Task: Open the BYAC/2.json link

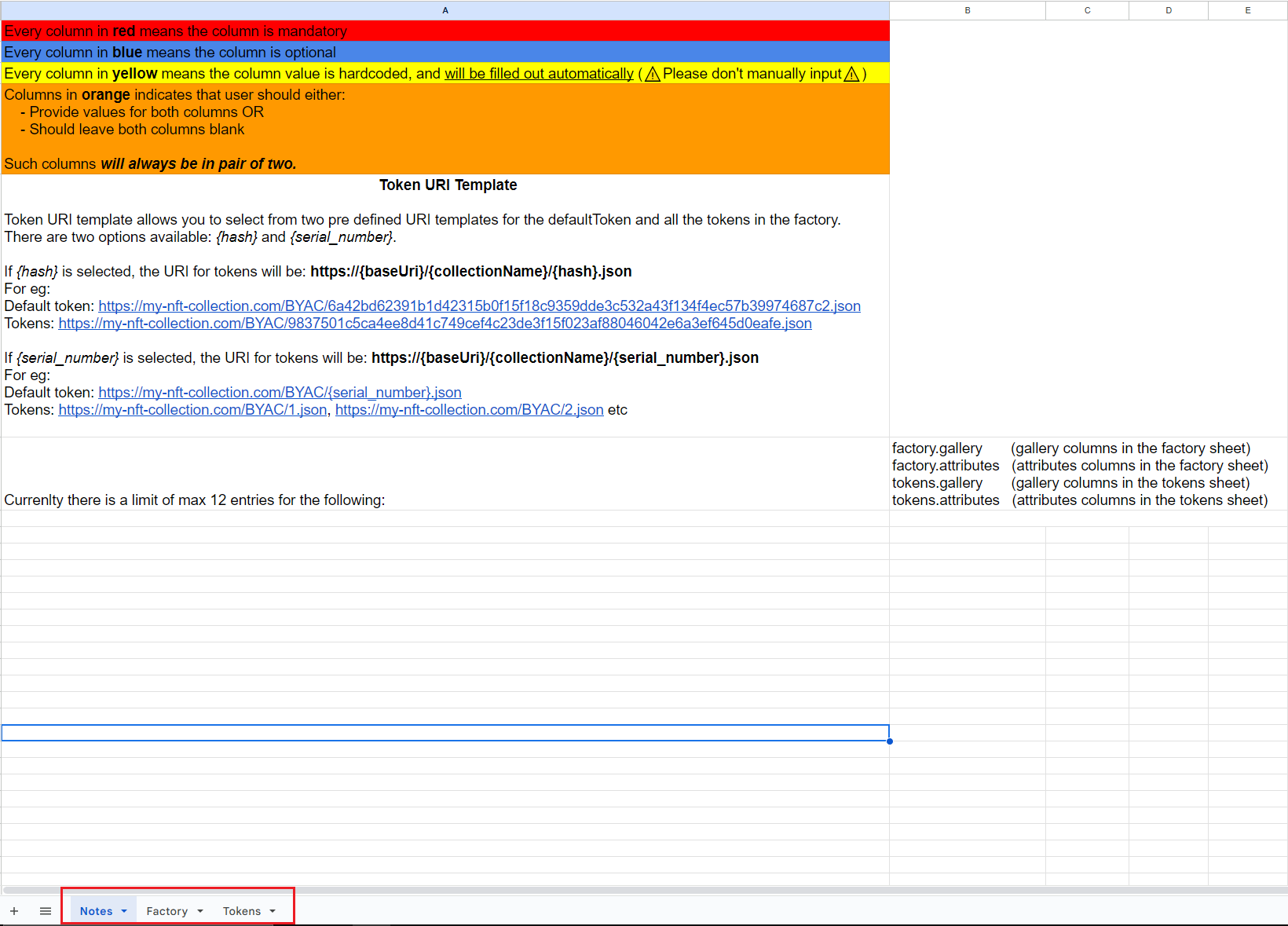Action: [470, 410]
